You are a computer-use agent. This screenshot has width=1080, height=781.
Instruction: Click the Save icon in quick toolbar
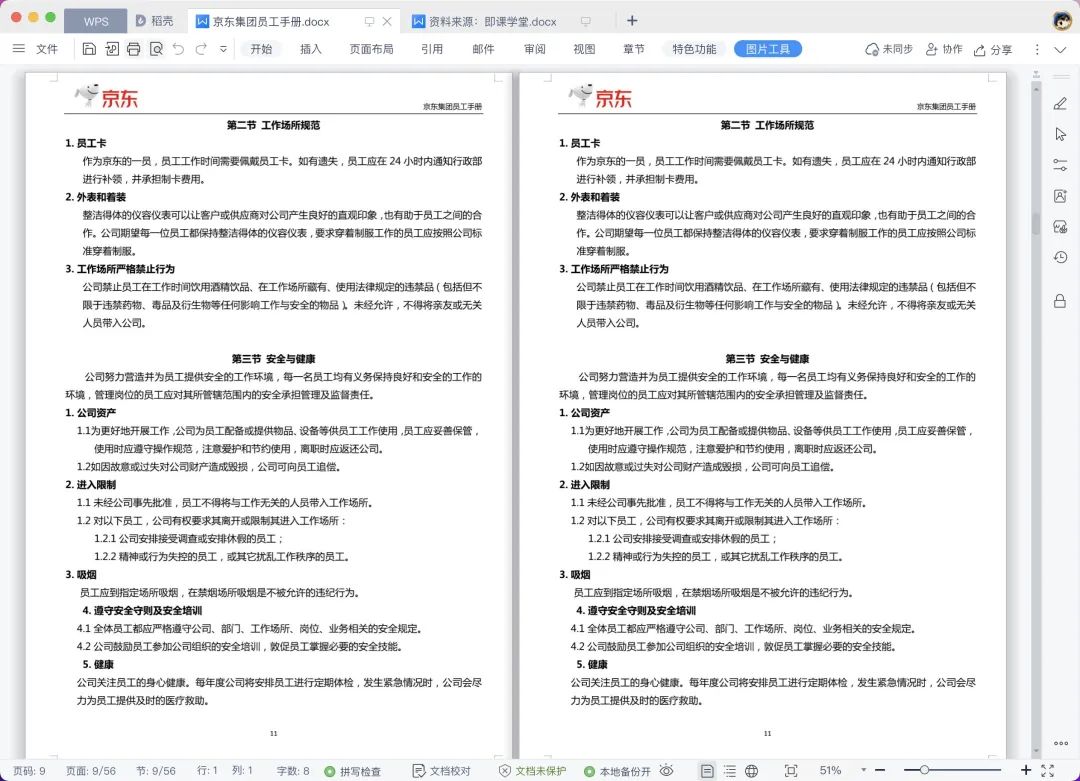pos(89,49)
